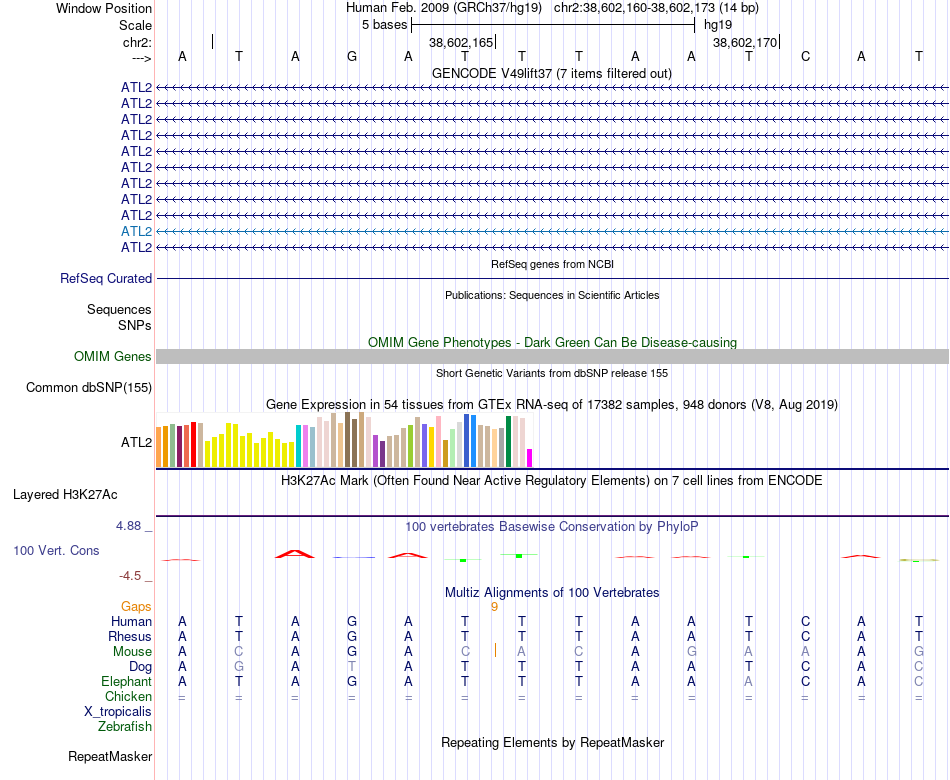Click the orange 9 gap marker
The image size is (950, 780).
(494, 607)
